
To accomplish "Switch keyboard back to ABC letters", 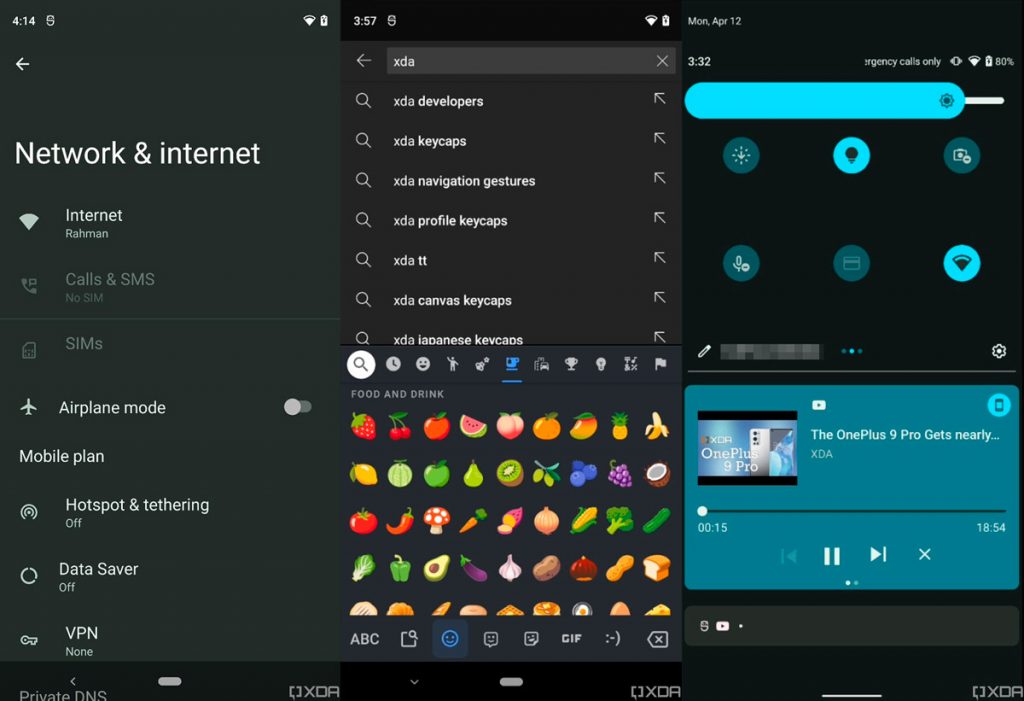I will pyautogui.click(x=364, y=639).
